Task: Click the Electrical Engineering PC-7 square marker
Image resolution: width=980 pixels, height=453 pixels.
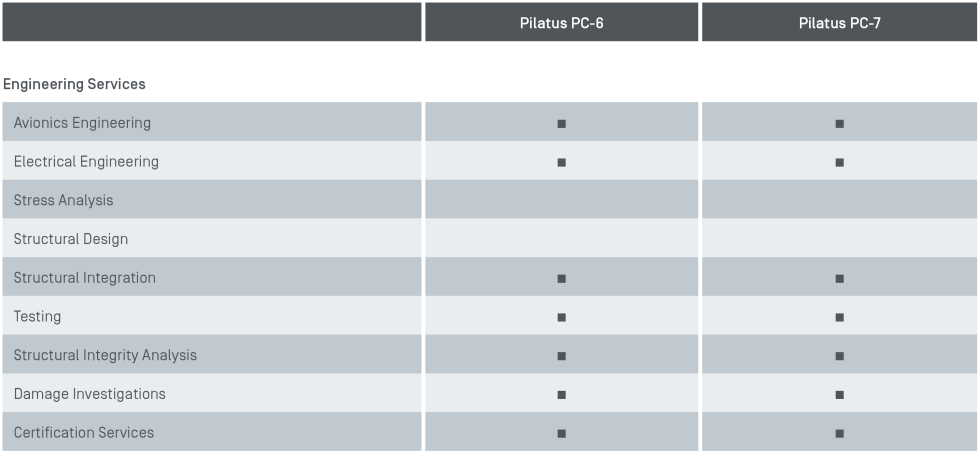Action: (839, 162)
